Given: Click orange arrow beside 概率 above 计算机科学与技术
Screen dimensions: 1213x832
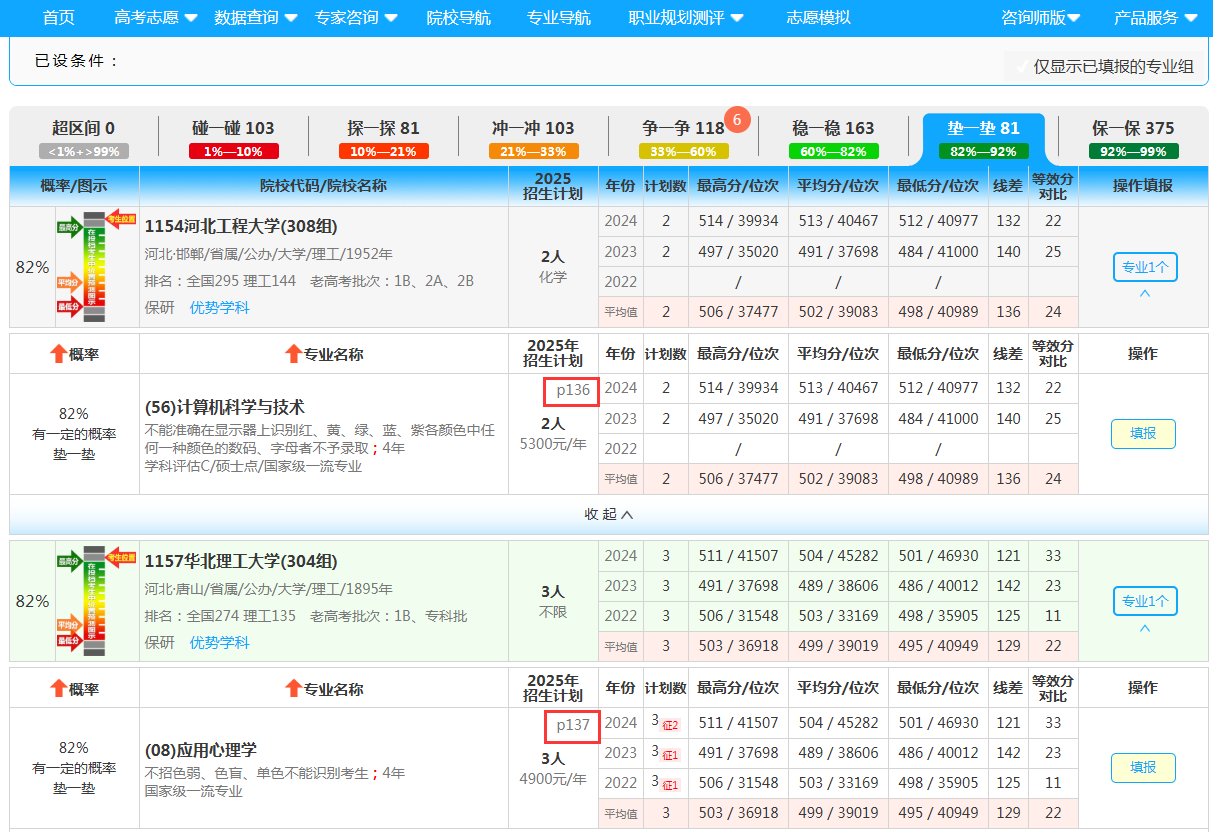Looking at the screenshot, I should [58, 353].
